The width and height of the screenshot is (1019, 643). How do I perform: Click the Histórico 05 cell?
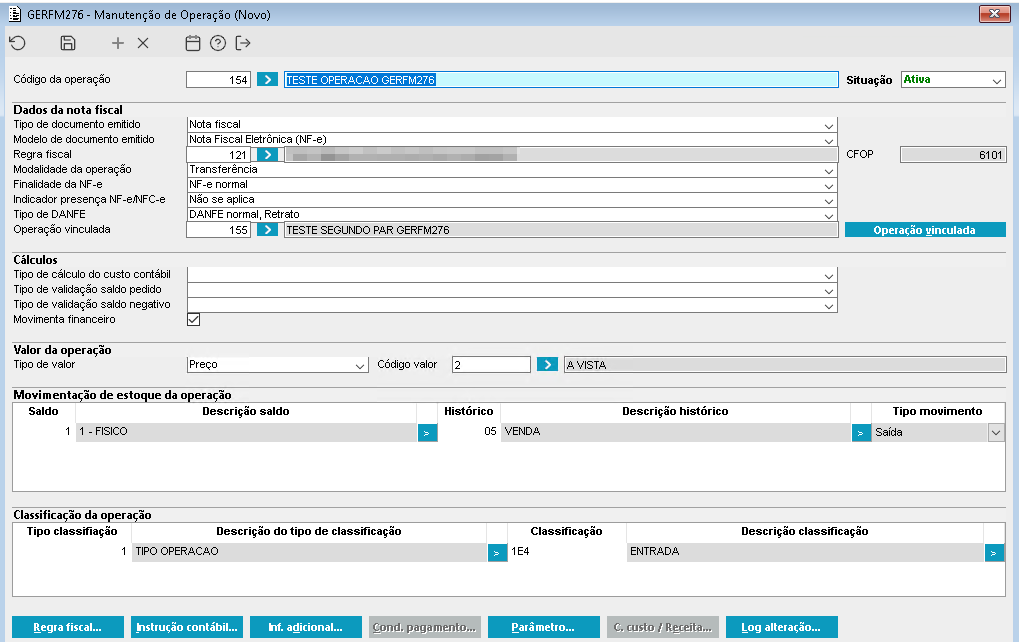(469, 432)
